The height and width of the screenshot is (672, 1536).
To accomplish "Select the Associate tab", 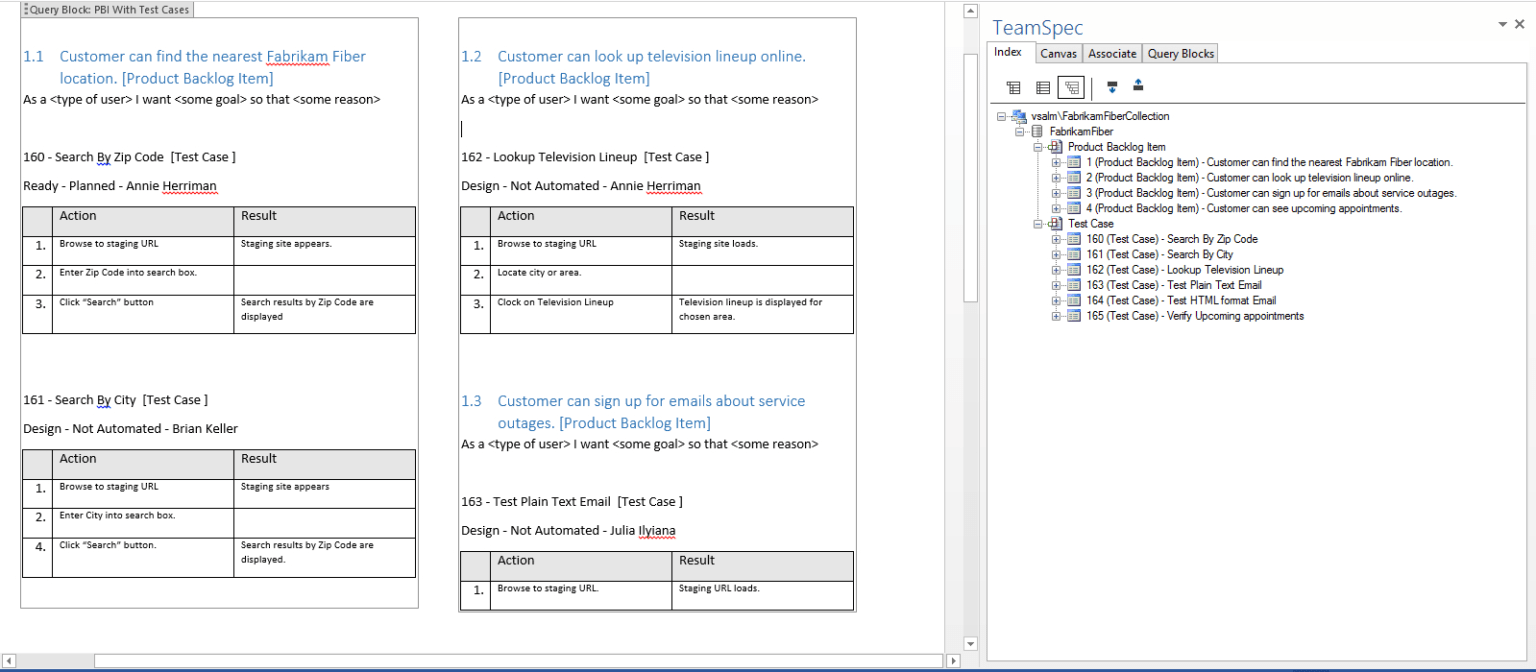I will 1112,53.
